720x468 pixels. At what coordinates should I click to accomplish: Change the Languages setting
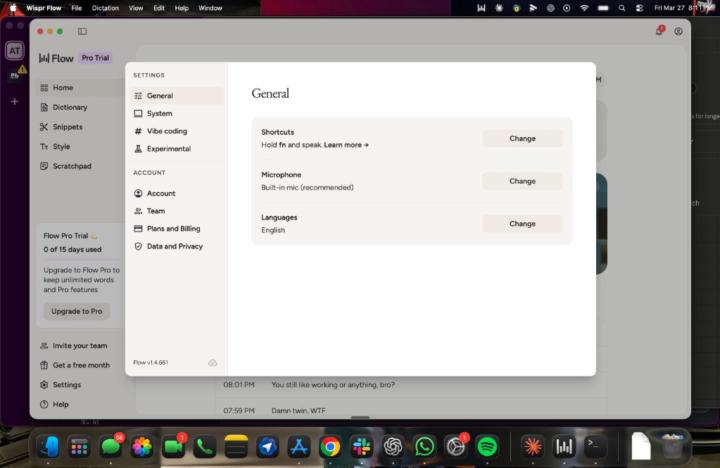click(522, 224)
